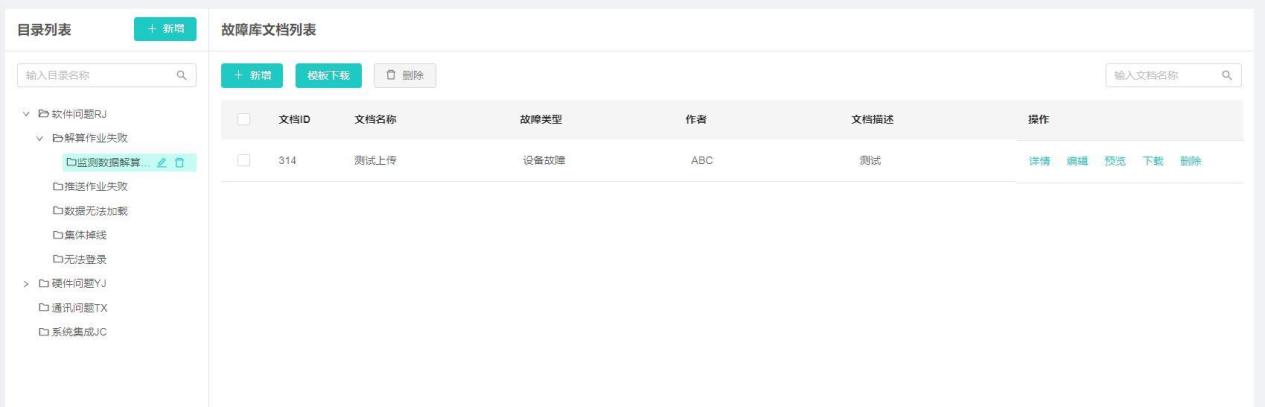
Task: Open 详情 link for document 314
Action: pos(1039,161)
